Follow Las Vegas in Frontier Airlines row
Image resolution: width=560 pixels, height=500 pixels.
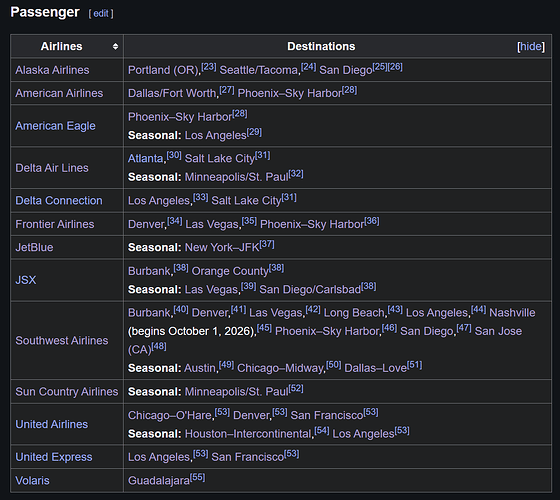pos(212,224)
